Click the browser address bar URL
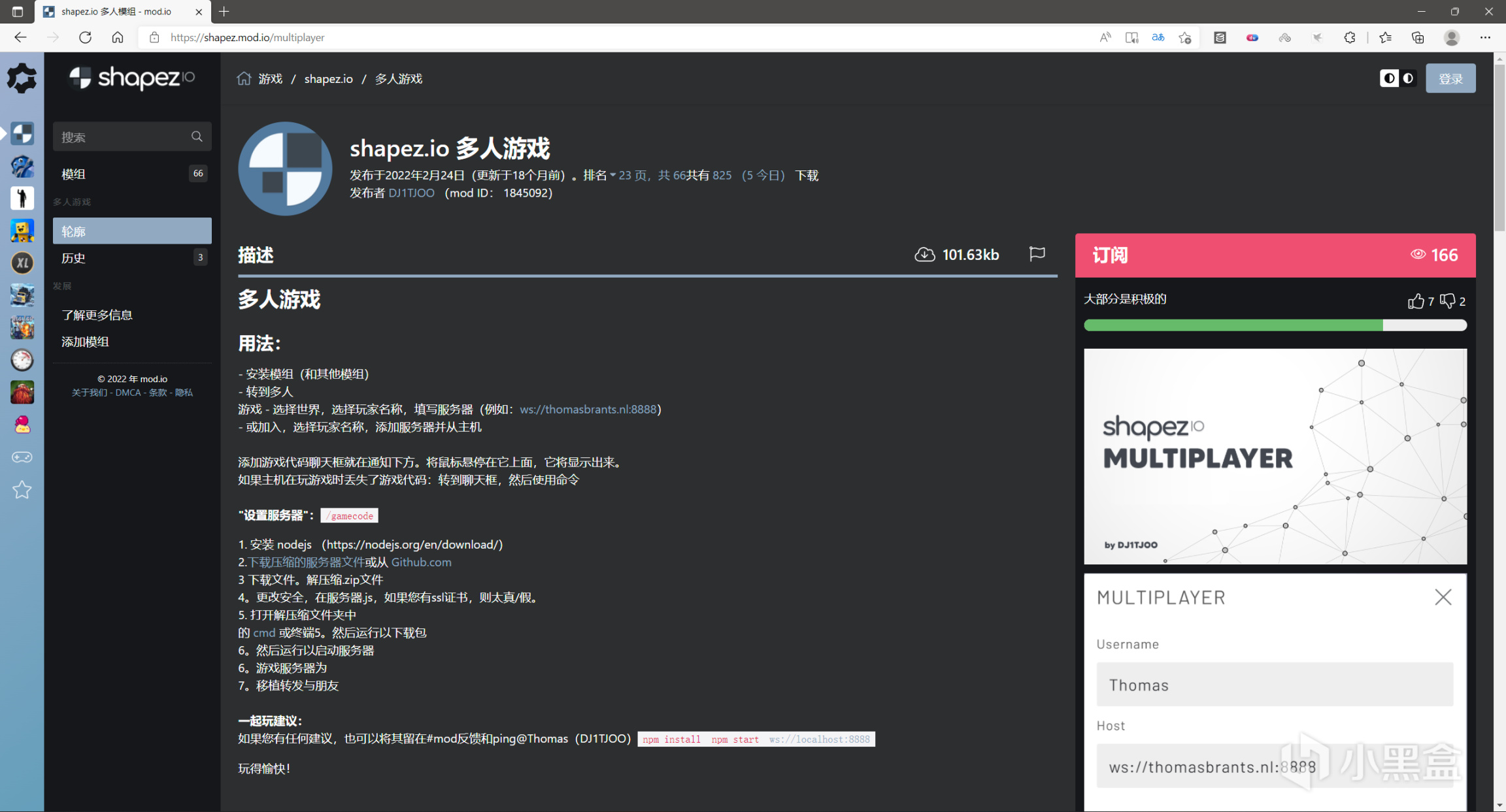 (247, 37)
